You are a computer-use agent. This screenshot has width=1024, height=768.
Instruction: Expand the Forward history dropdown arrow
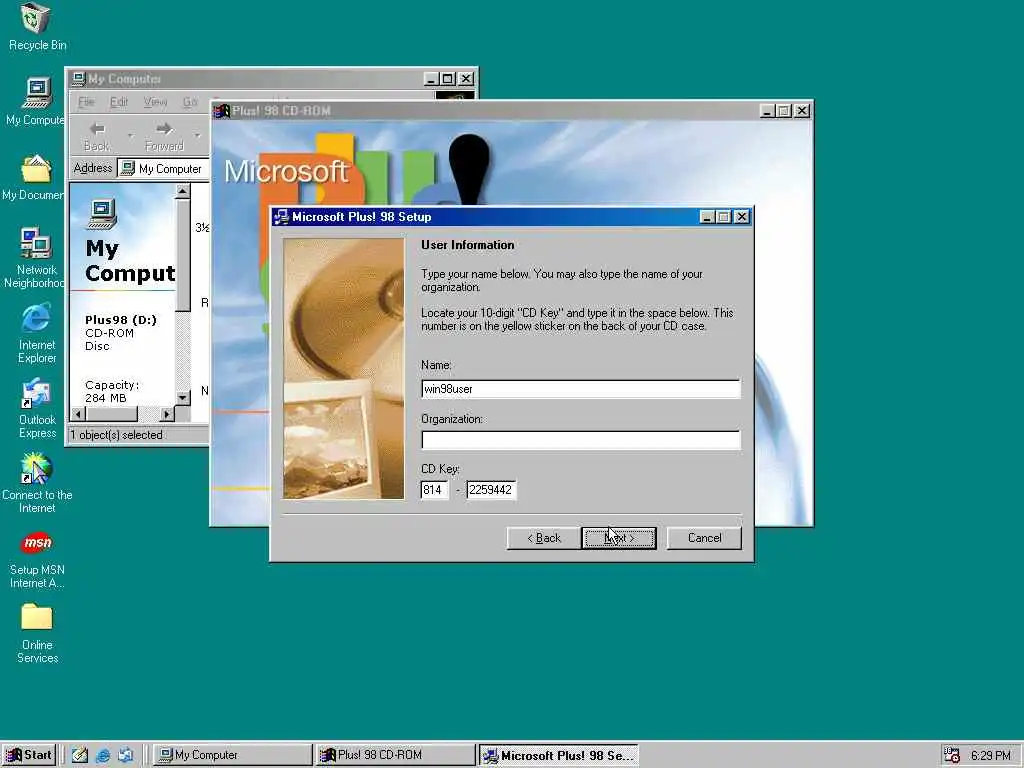[x=197, y=136]
